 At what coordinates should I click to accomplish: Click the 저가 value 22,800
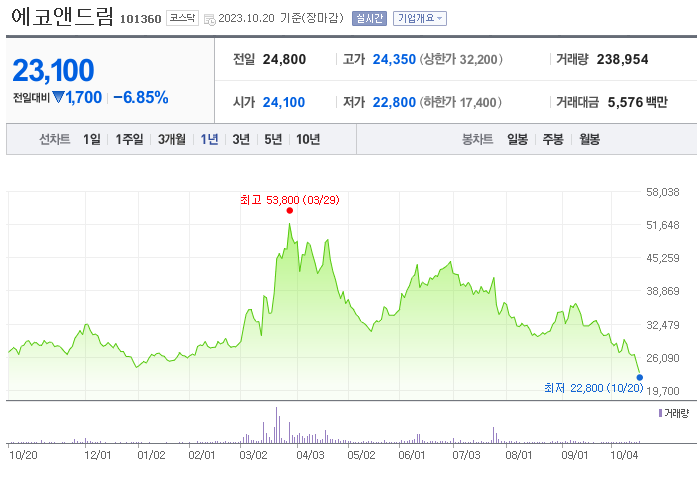click(x=394, y=103)
